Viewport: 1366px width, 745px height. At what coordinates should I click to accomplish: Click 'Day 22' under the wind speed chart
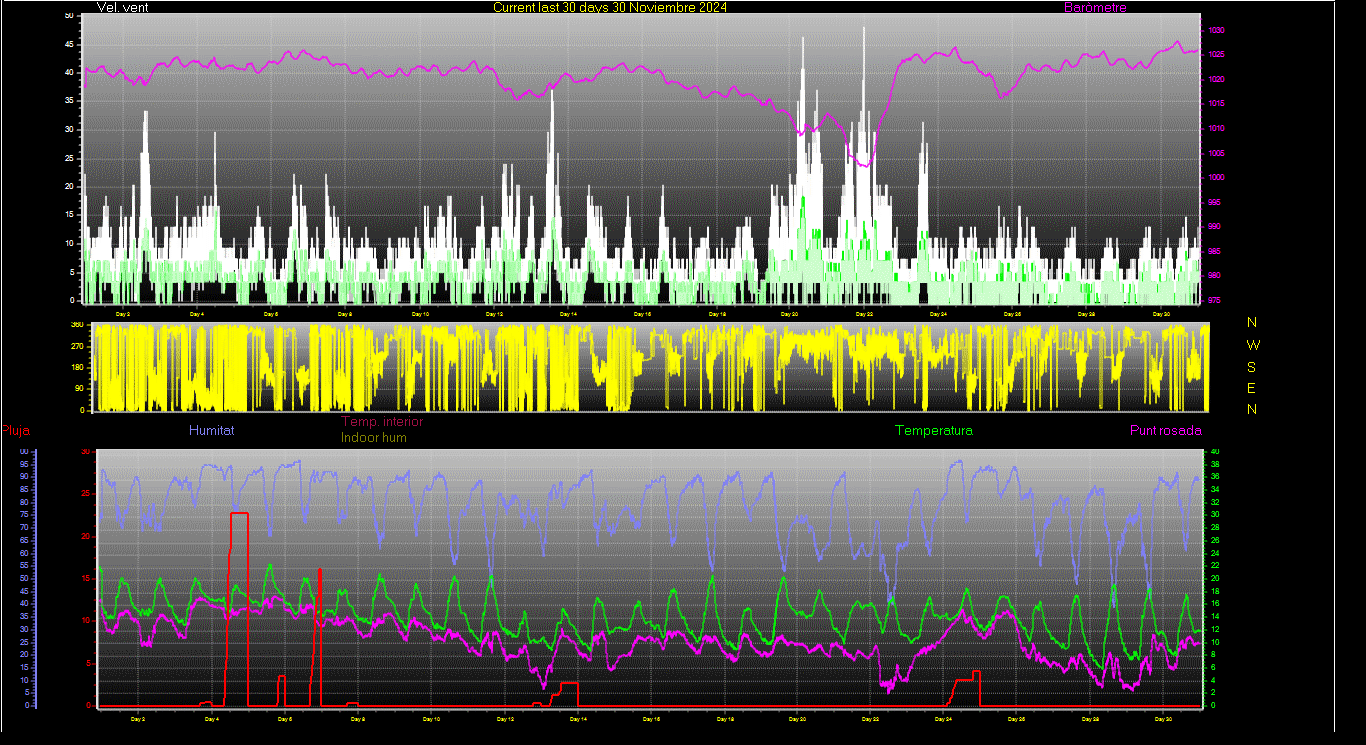tap(864, 314)
